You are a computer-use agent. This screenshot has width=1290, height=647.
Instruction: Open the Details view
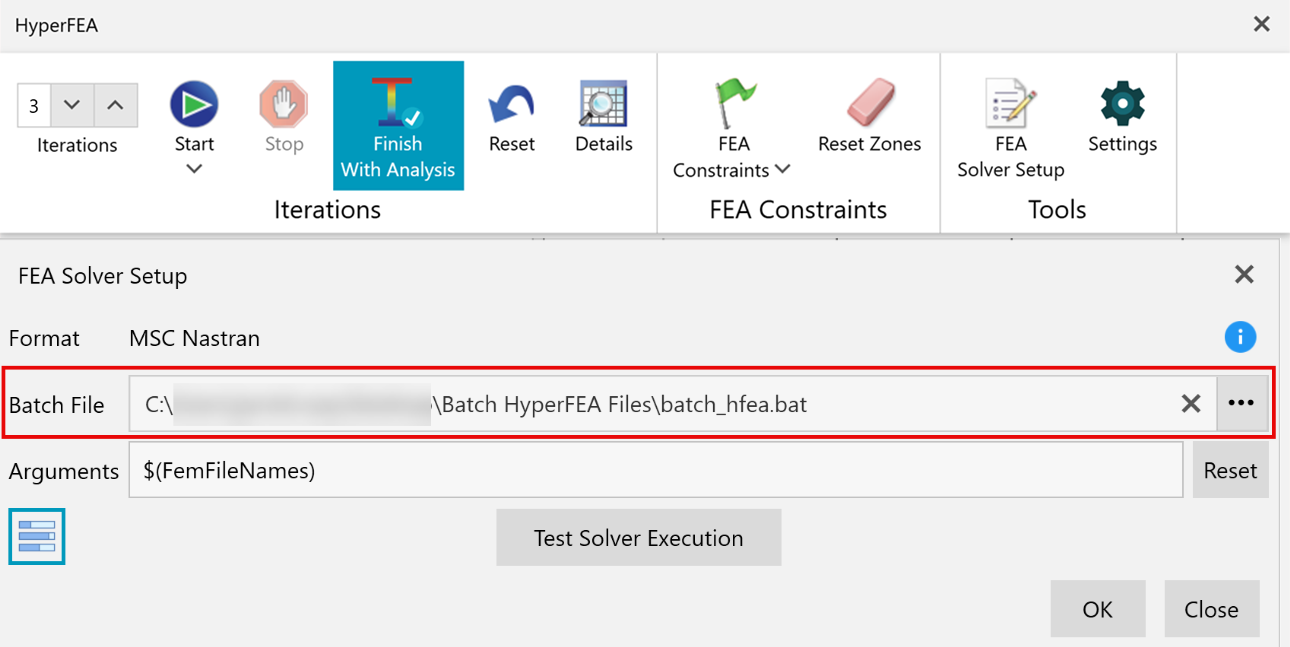pos(604,104)
